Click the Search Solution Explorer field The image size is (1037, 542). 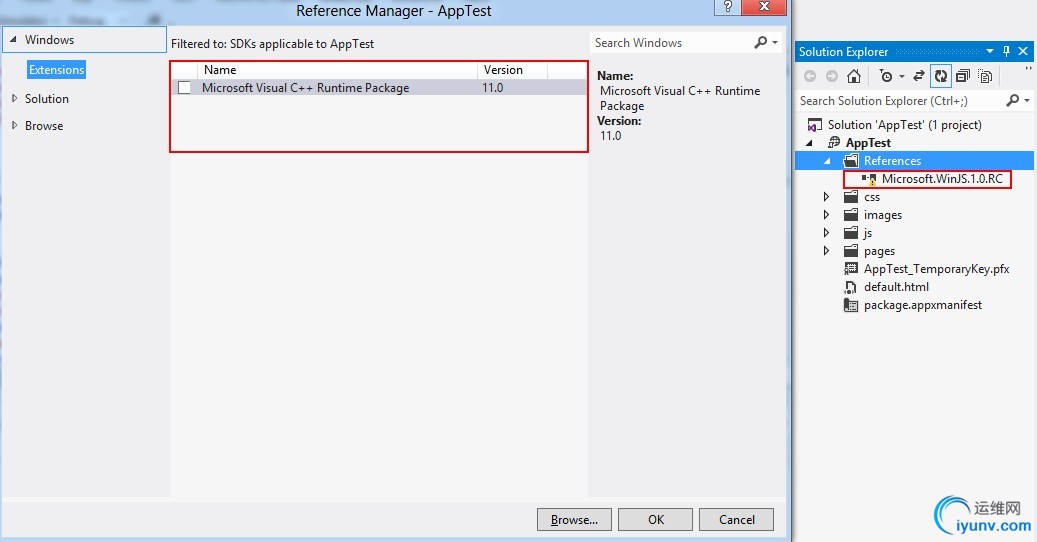click(899, 100)
